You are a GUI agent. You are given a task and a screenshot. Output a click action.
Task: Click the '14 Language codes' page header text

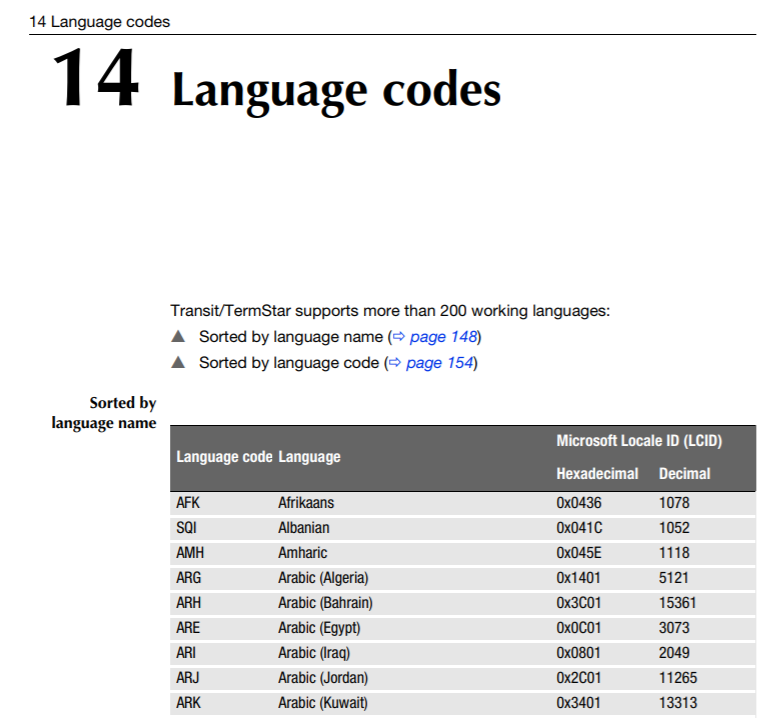(100, 22)
